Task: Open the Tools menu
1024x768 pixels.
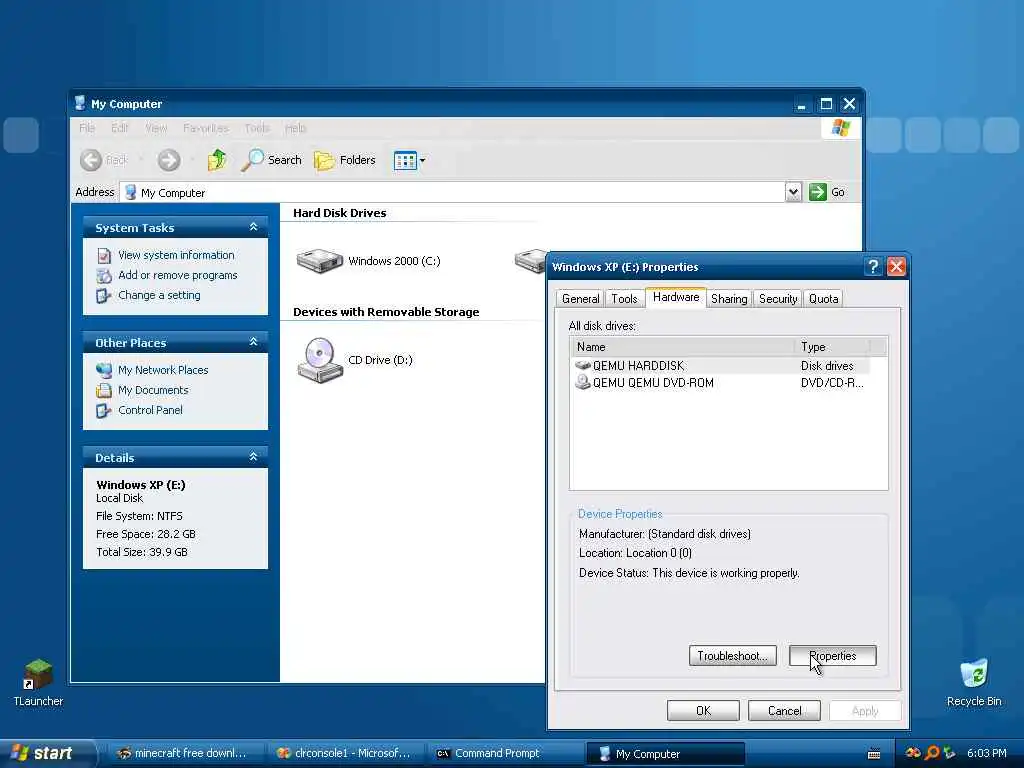Action: (257, 128)
